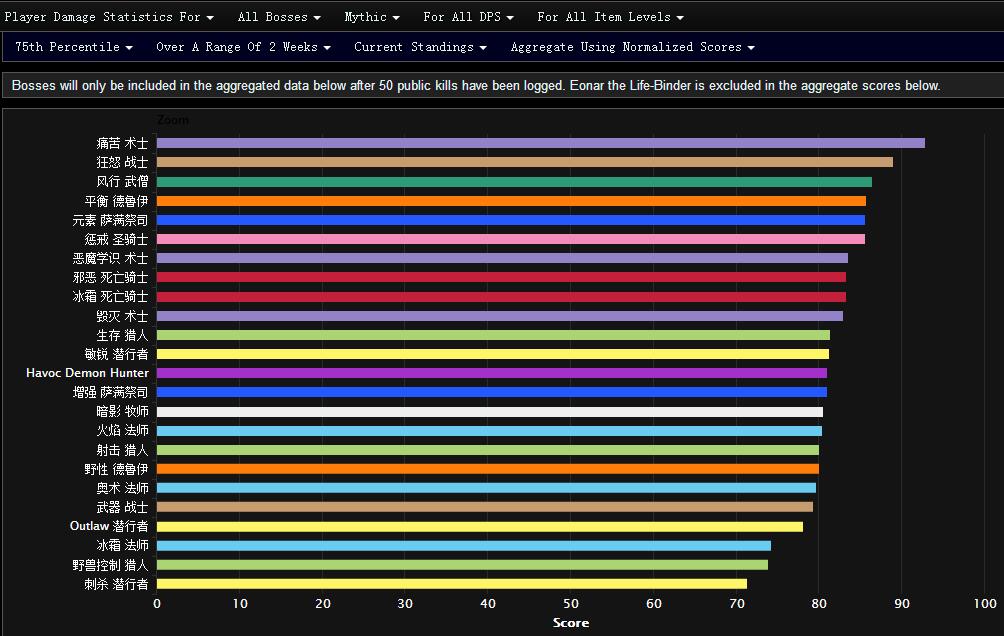Click the 奥术 法师 axis label
Viewport: 1004px width, 636px height.
coord(122,488)
